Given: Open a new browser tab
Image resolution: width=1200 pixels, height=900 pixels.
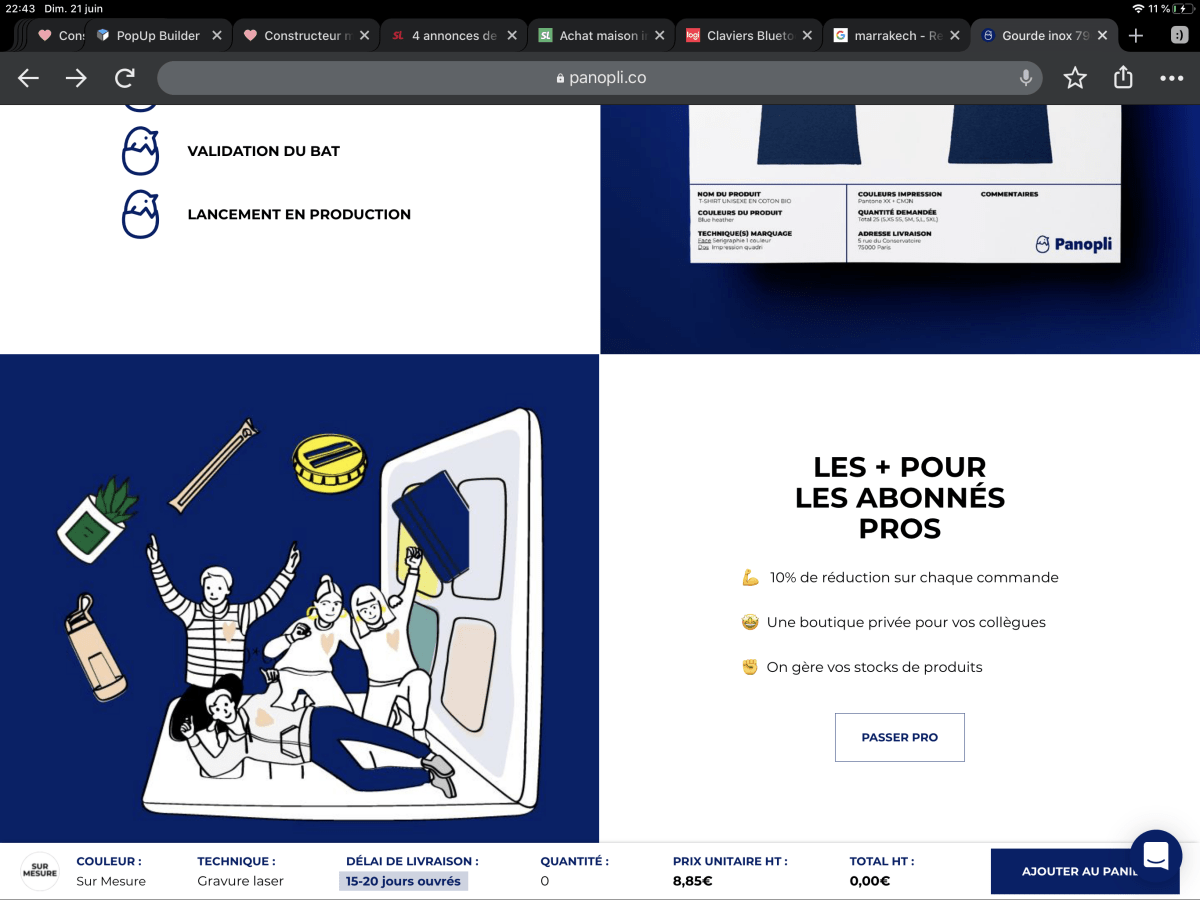Looking at the screenshot, I should click(x=1135, y=35).
